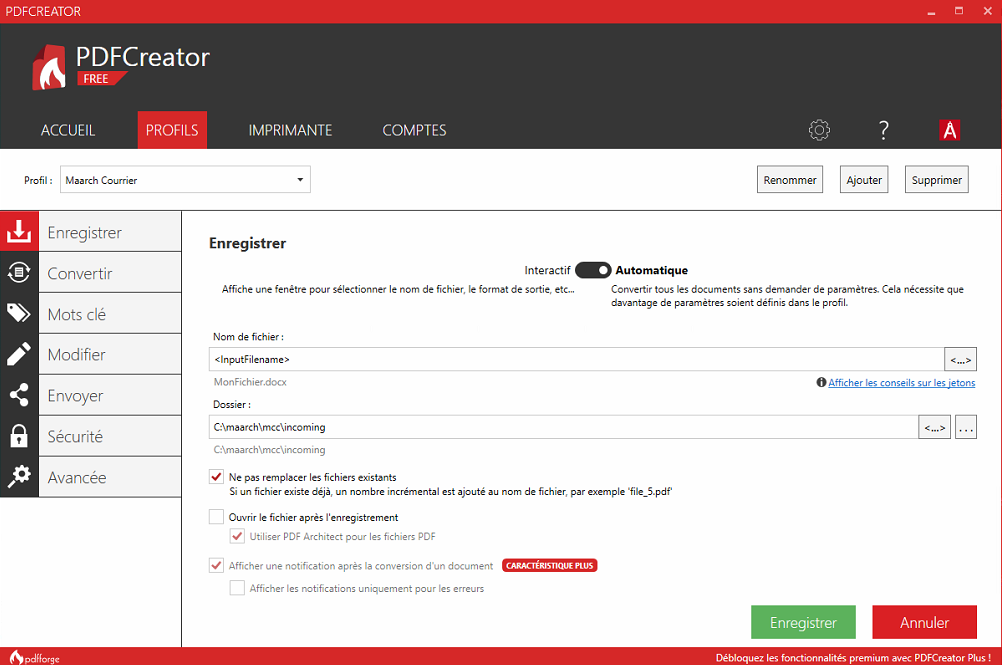
Task: Open Avancée section
Action: tap(110, 477)
